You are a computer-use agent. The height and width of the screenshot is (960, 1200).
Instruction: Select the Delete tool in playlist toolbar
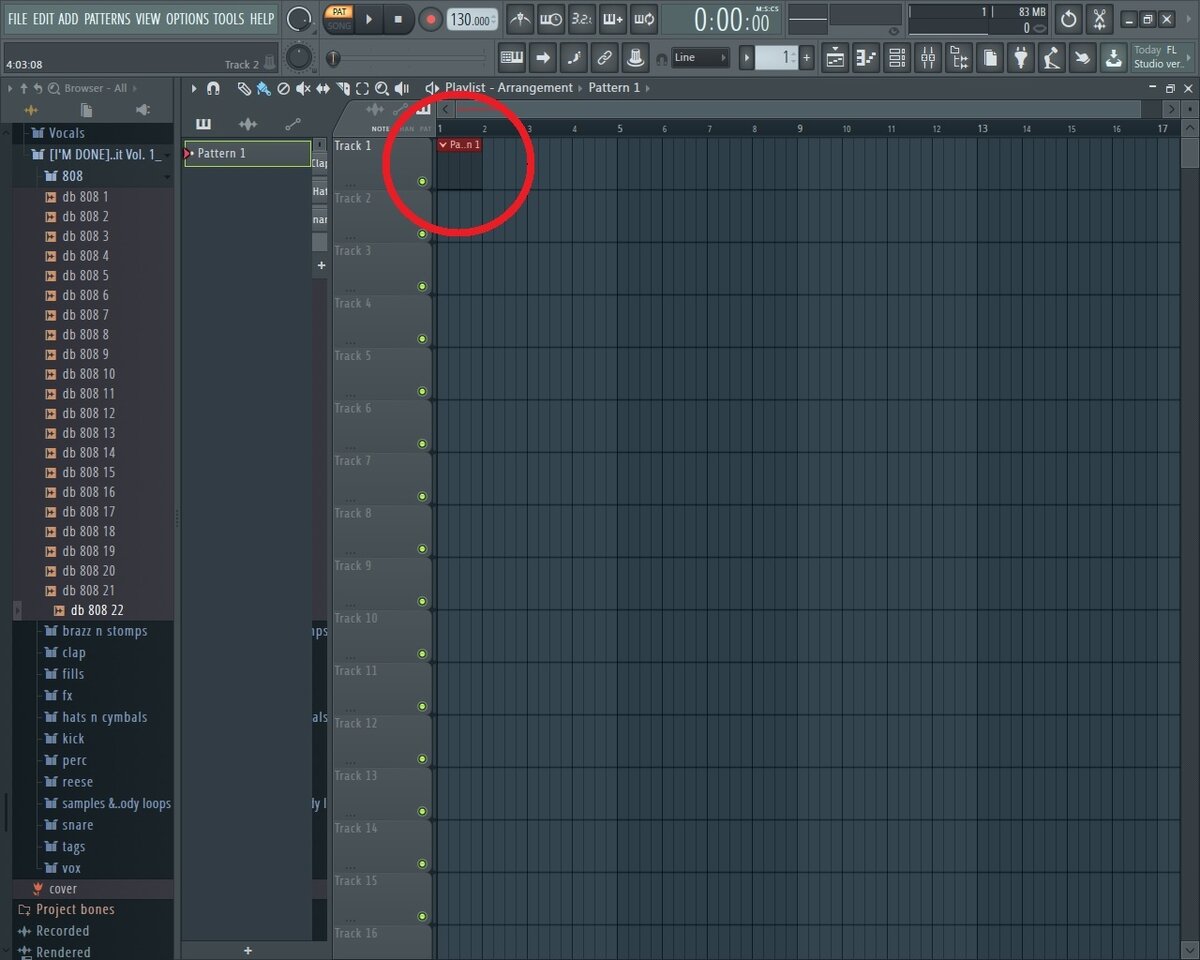pyautogui.click(x=283, y=88)
